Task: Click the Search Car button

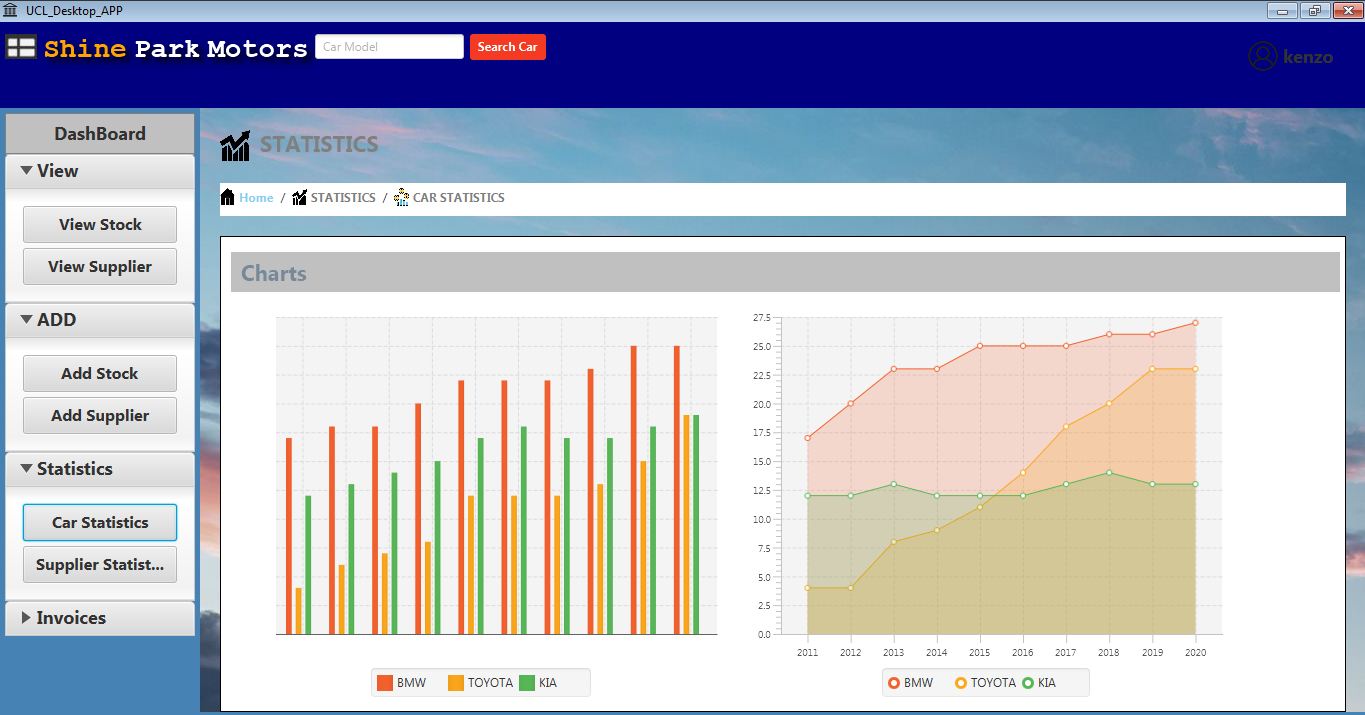Action: [508, 47]
